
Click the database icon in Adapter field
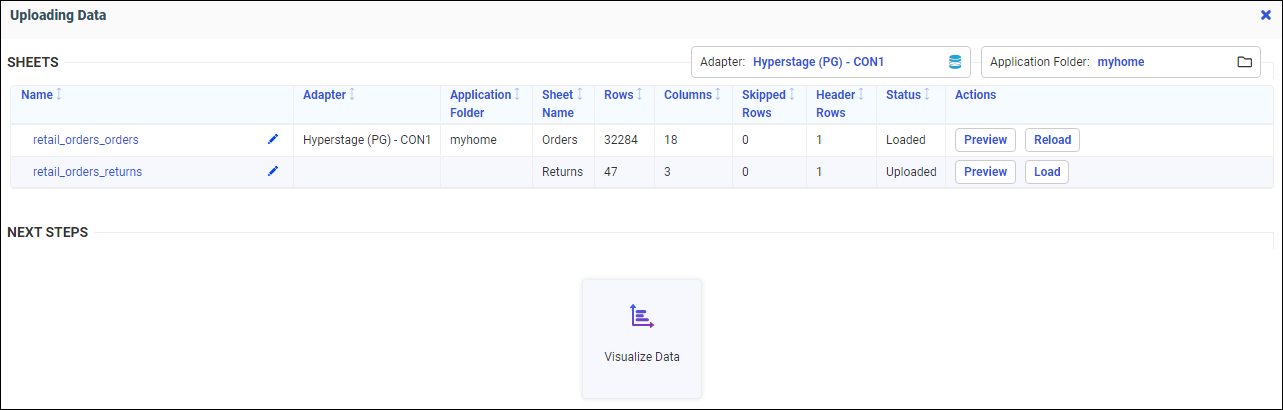[x=954, y=62]
